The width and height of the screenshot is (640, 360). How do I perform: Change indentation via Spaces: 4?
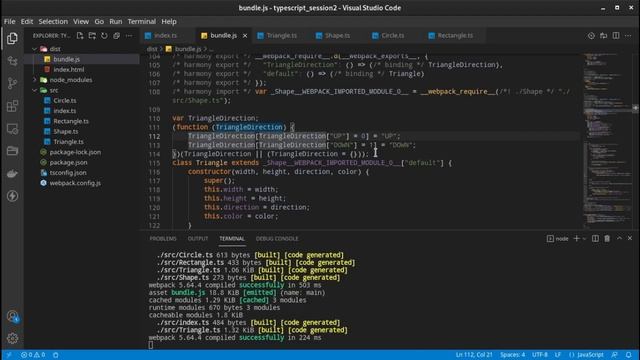coord(513,355)
